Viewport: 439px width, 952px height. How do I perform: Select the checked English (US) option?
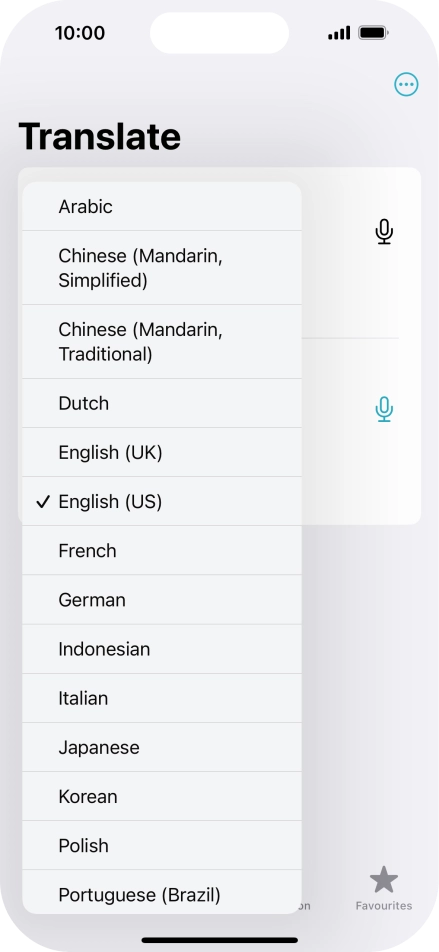[x=162, y=502]
